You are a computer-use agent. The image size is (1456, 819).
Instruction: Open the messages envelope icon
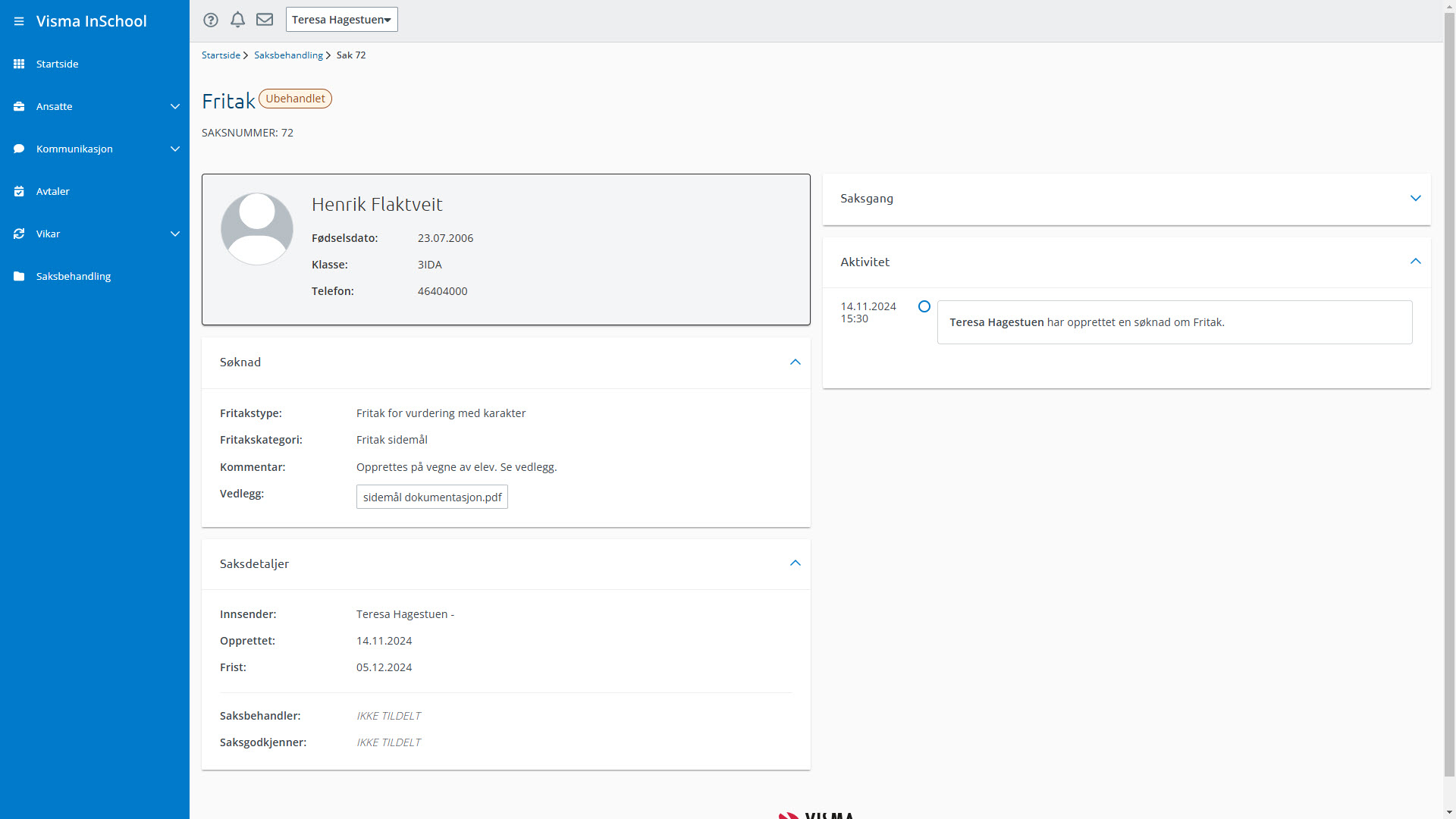[265, 20]
